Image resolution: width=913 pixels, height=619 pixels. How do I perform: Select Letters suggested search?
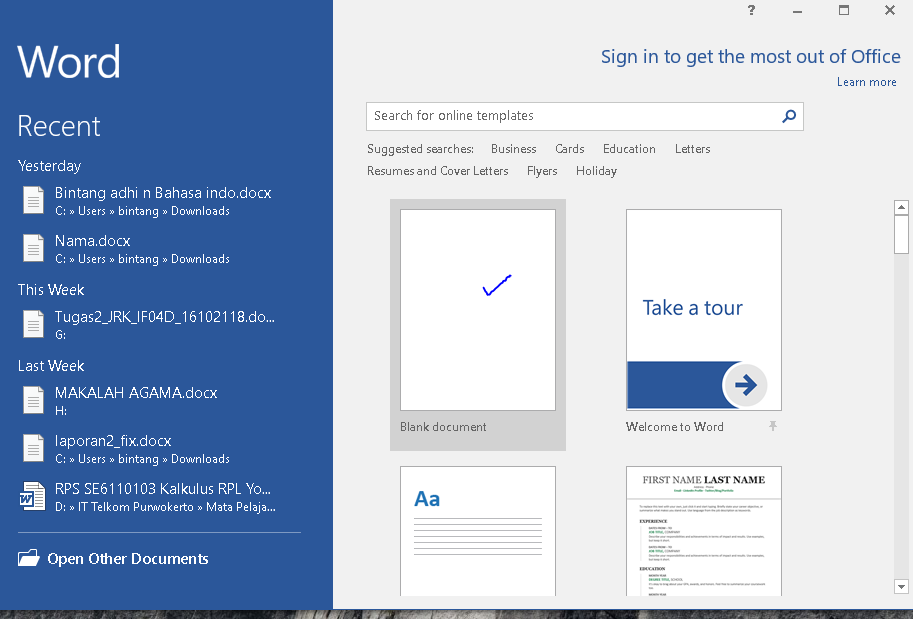(692, 149)
